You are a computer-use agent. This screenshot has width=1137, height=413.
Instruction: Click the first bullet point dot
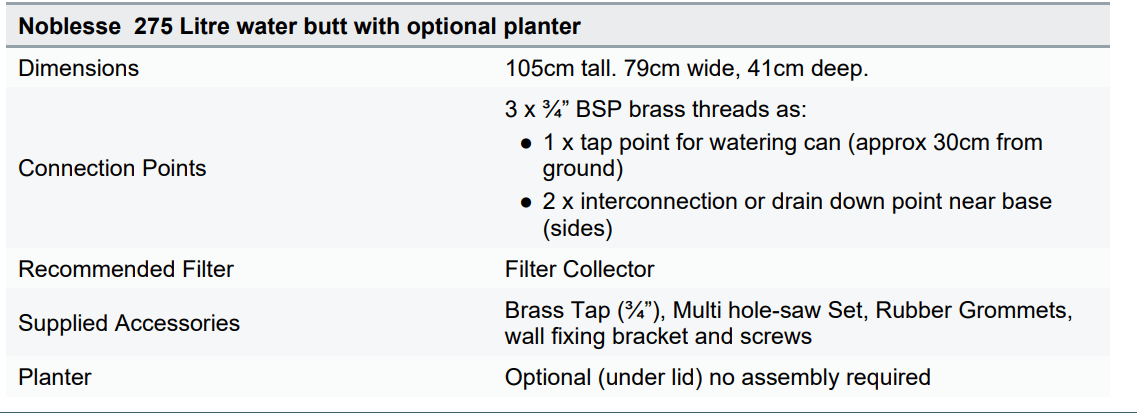tap(527, 143)
